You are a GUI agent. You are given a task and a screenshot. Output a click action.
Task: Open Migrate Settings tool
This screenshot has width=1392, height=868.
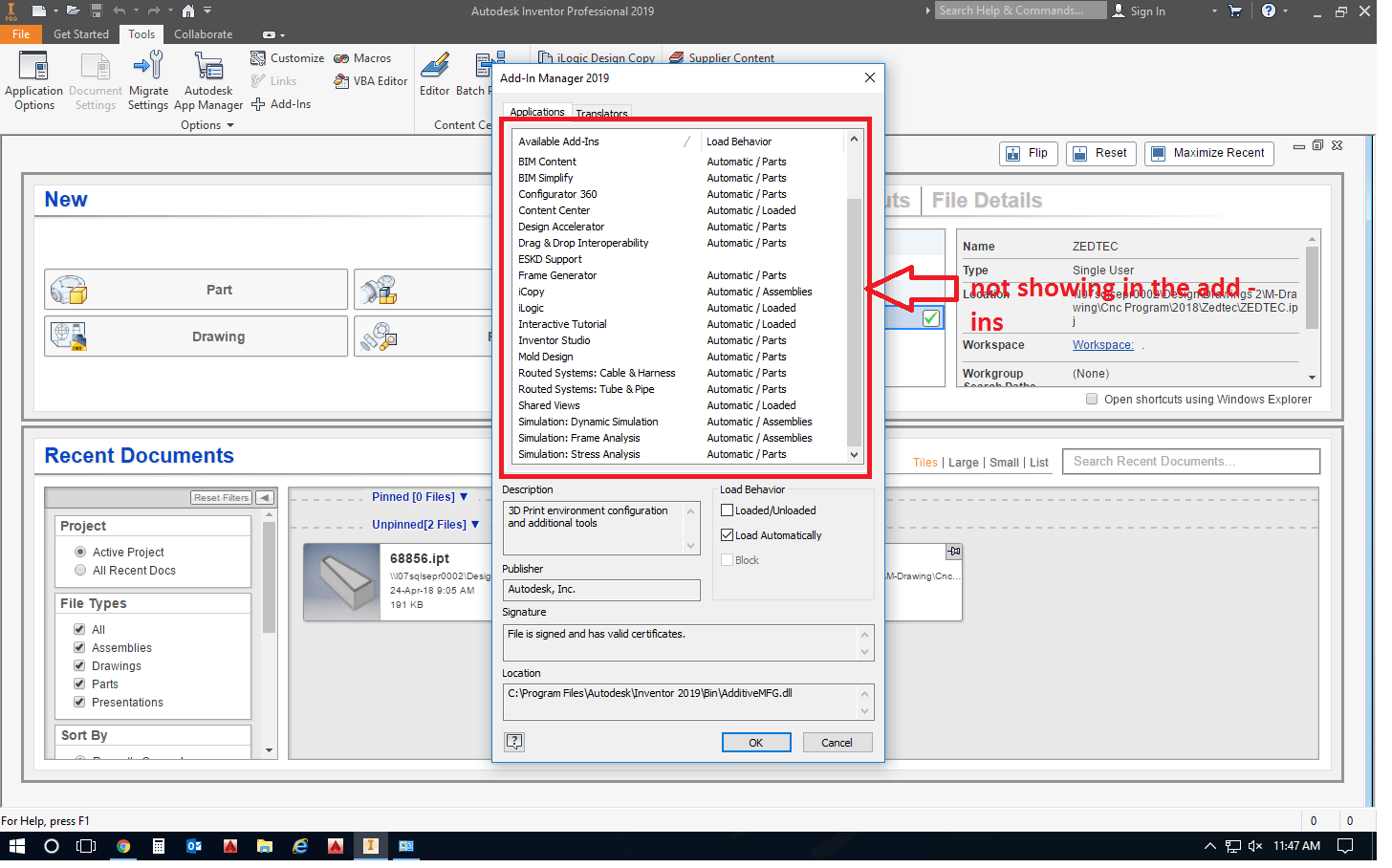(149, 82)
